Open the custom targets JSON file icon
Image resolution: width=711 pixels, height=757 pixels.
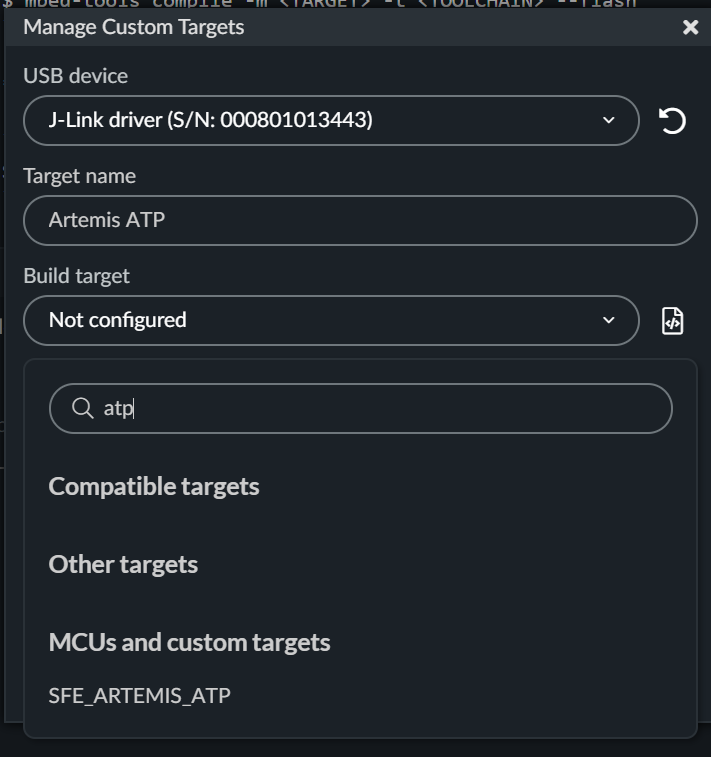(673, 321)
